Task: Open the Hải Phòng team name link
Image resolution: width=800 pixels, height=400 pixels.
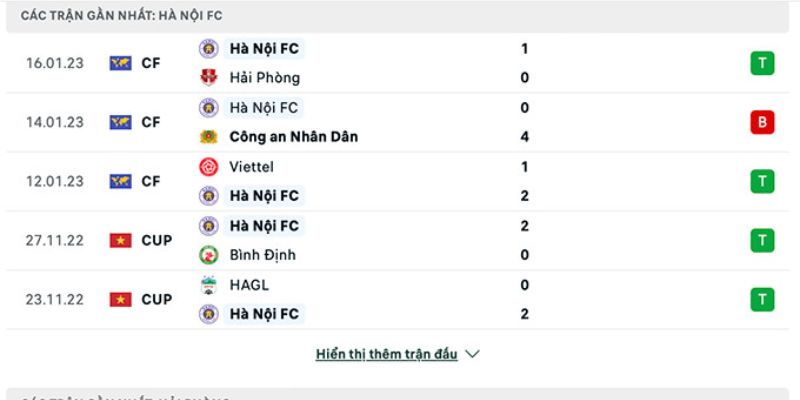Action: (x=264, y=78)
